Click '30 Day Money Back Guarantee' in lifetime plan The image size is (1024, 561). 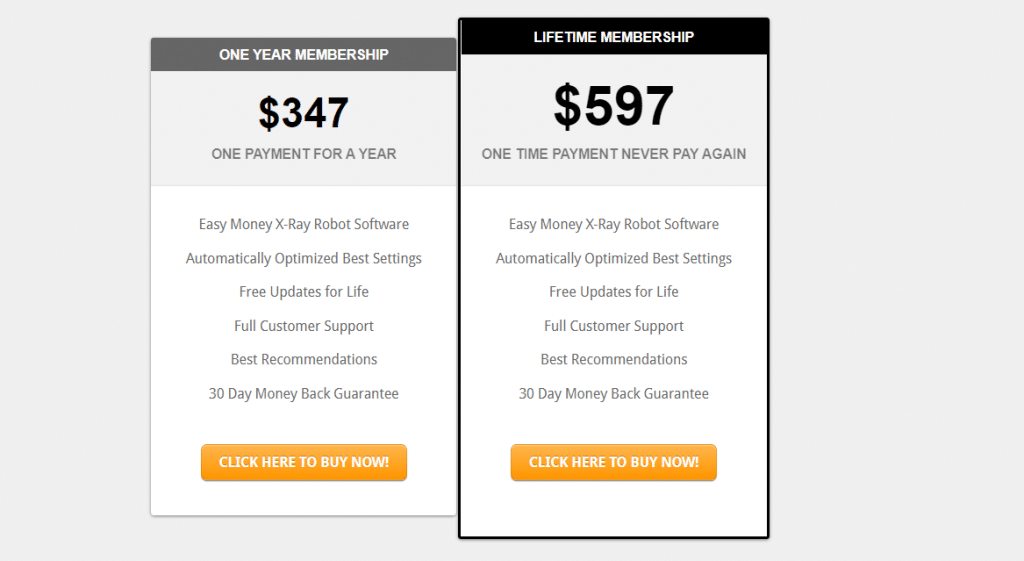[x=613, y=394]
